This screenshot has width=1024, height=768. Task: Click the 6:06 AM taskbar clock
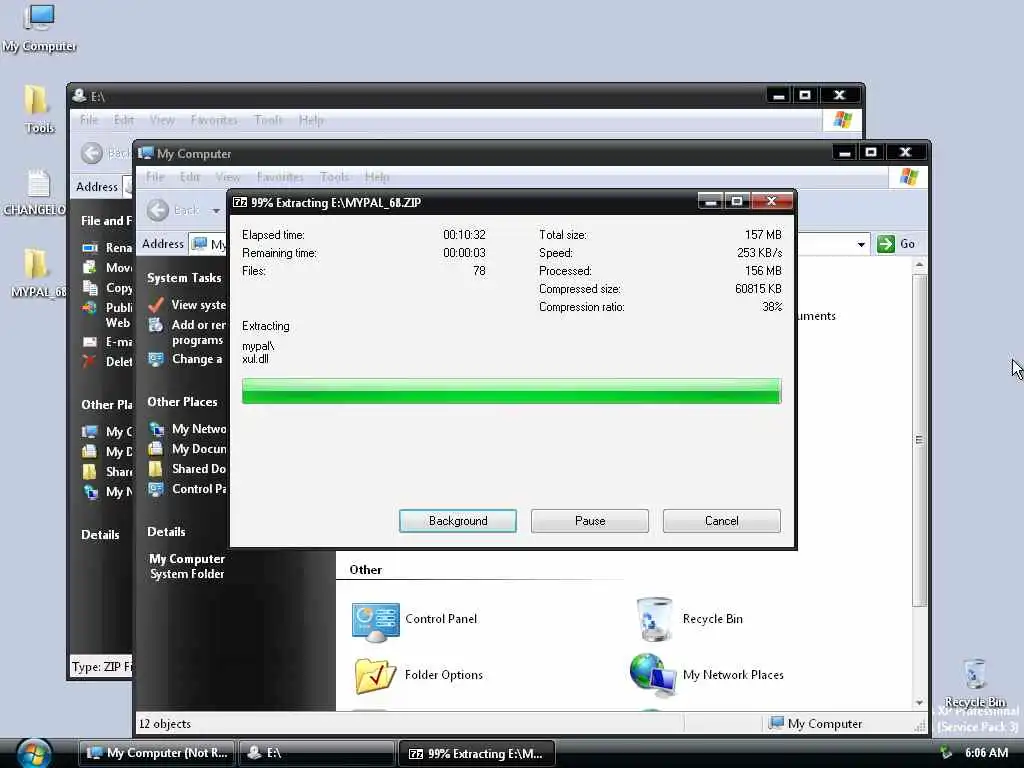tap(986, 753)
